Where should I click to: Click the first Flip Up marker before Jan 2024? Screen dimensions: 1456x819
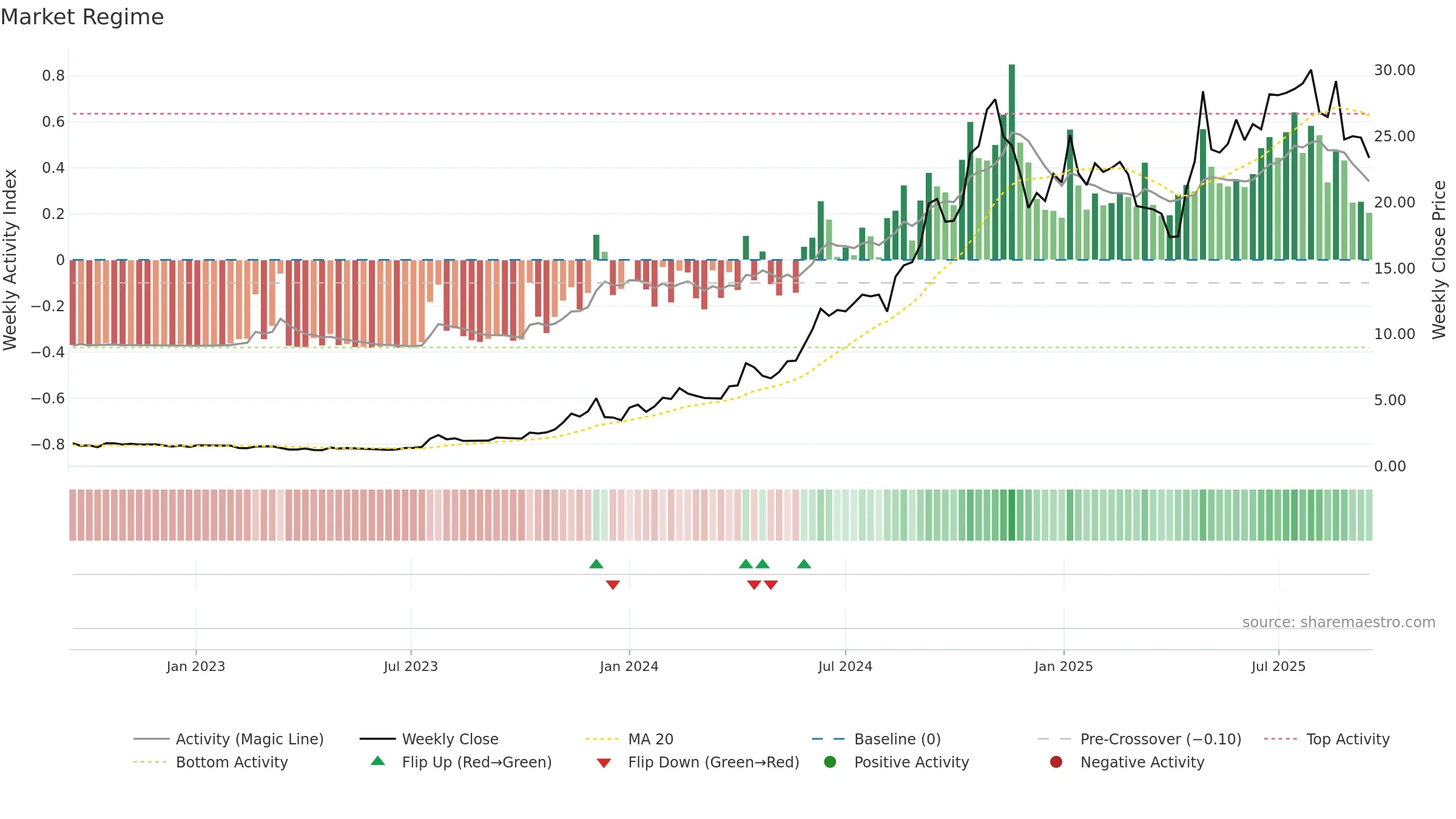click(x=596, y=564)
